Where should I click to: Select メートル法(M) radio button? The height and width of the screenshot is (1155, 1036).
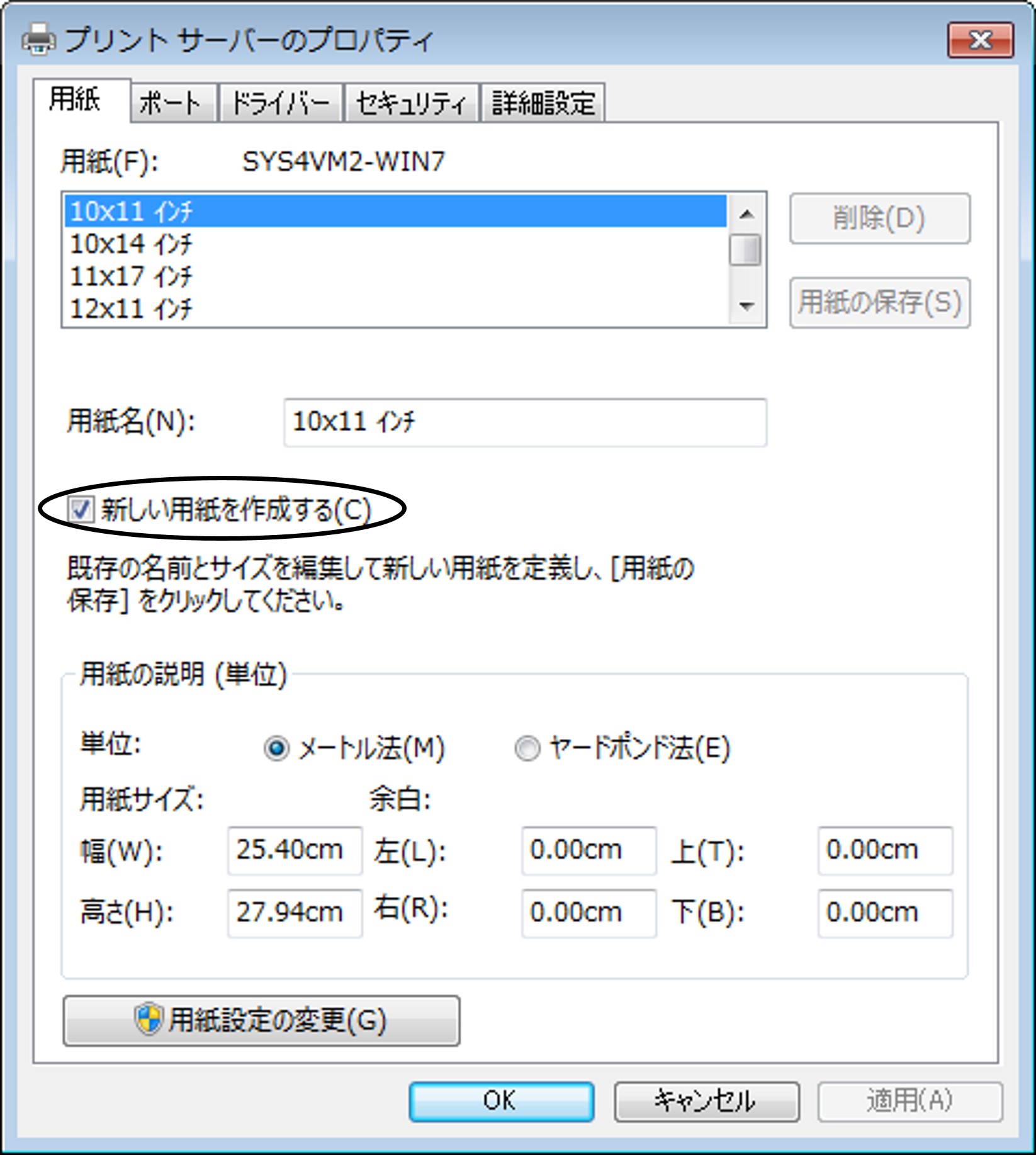276,748
